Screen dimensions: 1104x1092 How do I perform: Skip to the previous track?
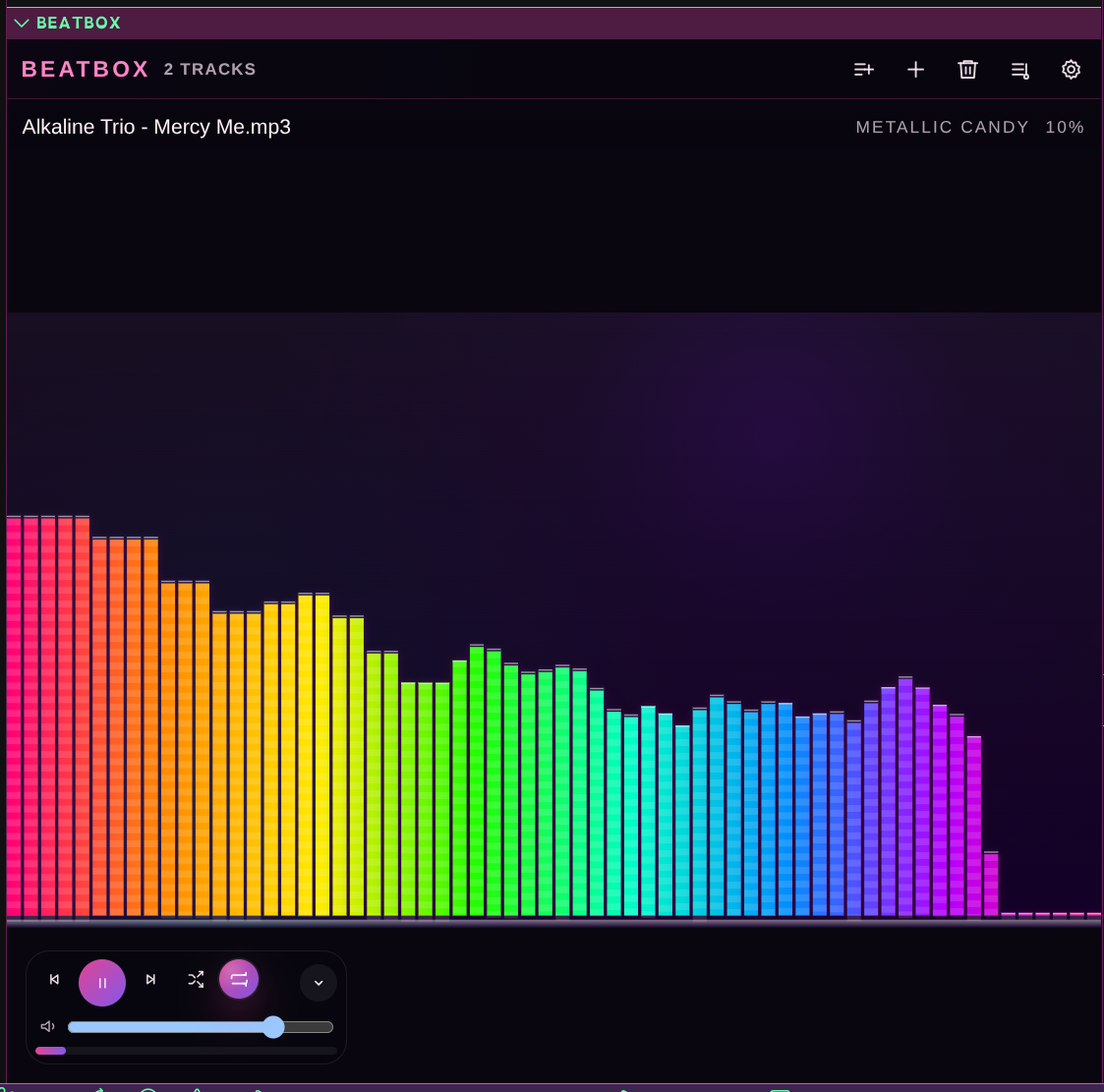[54, 979]
